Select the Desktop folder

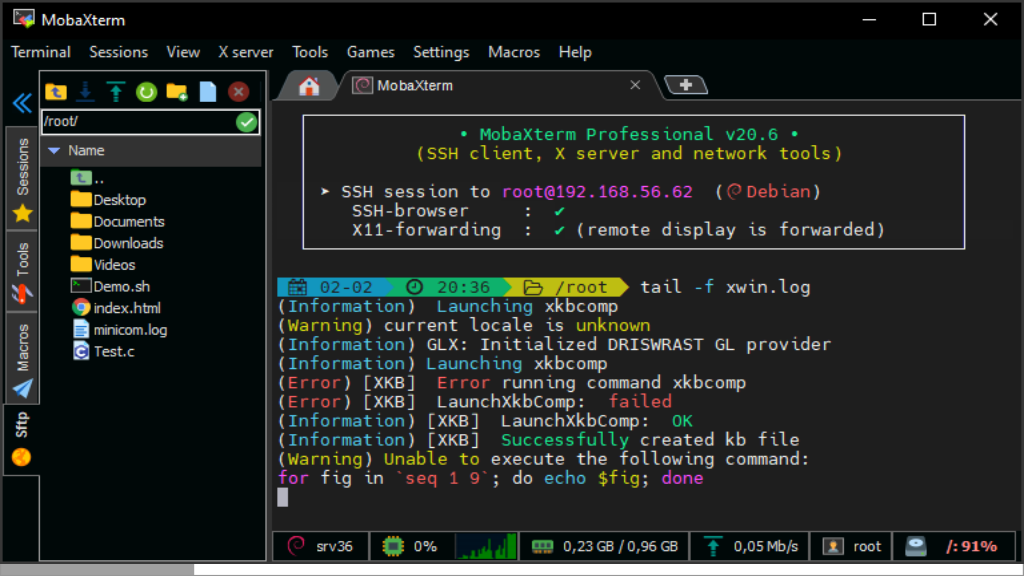pos(108,200)
